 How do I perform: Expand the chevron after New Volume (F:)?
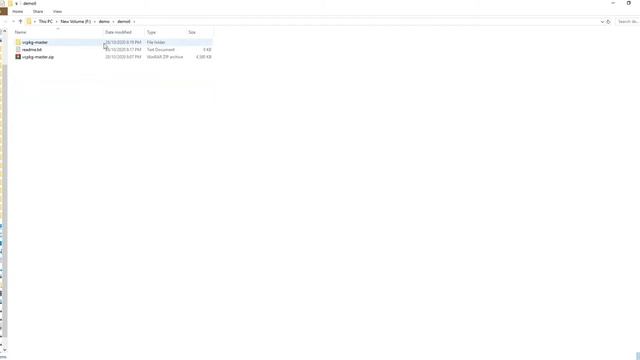tap(95, 22)
